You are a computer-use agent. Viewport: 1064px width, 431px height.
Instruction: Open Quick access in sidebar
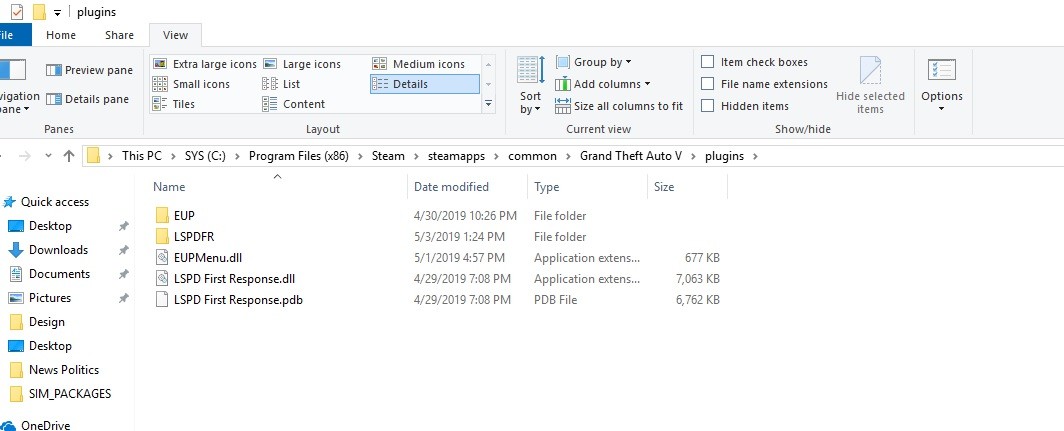click(54, 202)
